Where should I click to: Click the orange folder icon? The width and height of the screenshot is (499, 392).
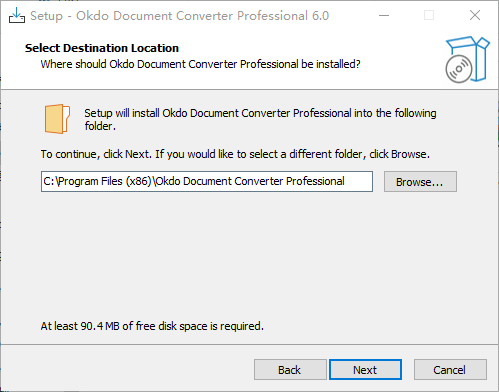coord(57,119)
